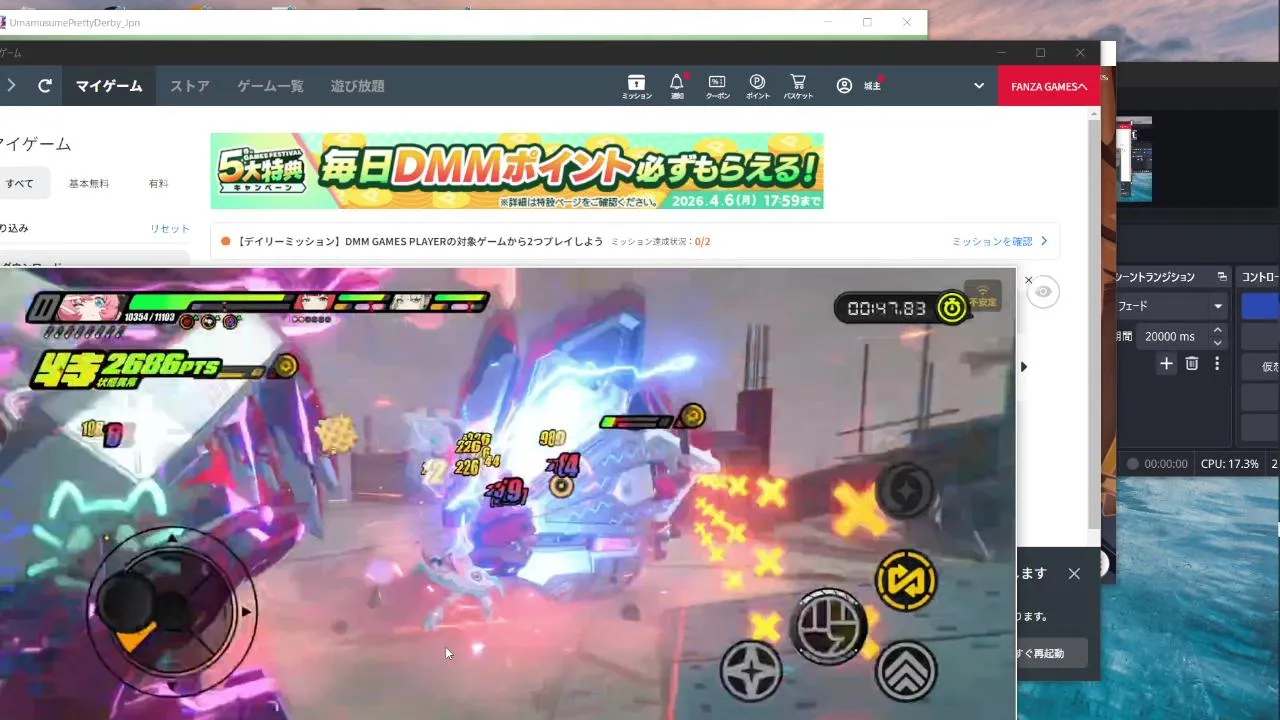Open the 毎日DMMポイント campaign banner
Viewport: 1280px width, 720px height.
coord(517,171)
